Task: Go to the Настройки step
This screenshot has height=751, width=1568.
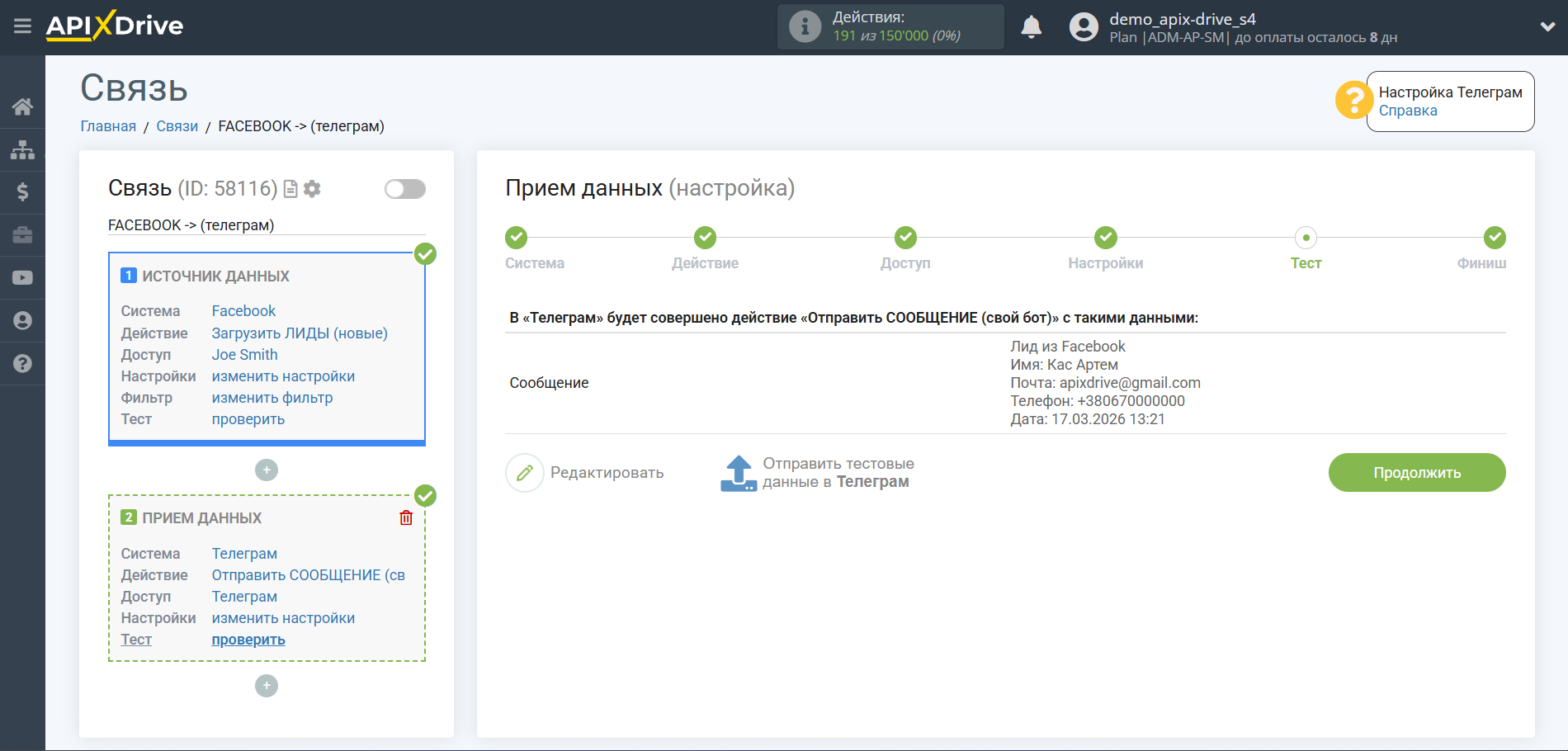Action: (1105, 239)
